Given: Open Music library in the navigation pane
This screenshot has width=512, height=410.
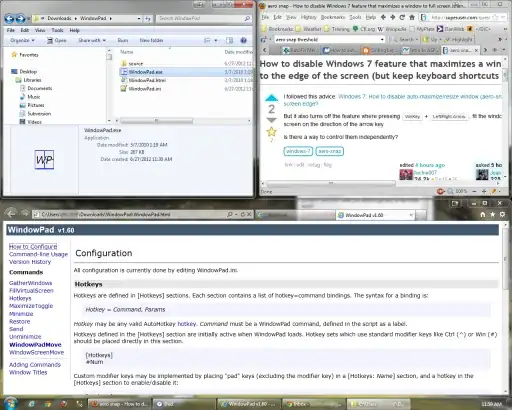Looking at the screenshot, I should [34, 97].
